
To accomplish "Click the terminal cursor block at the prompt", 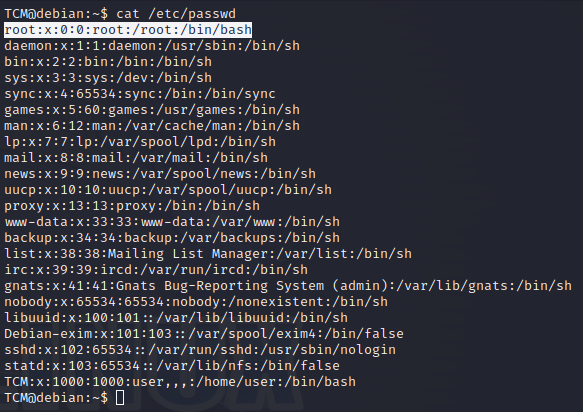I will coord(120,397).
